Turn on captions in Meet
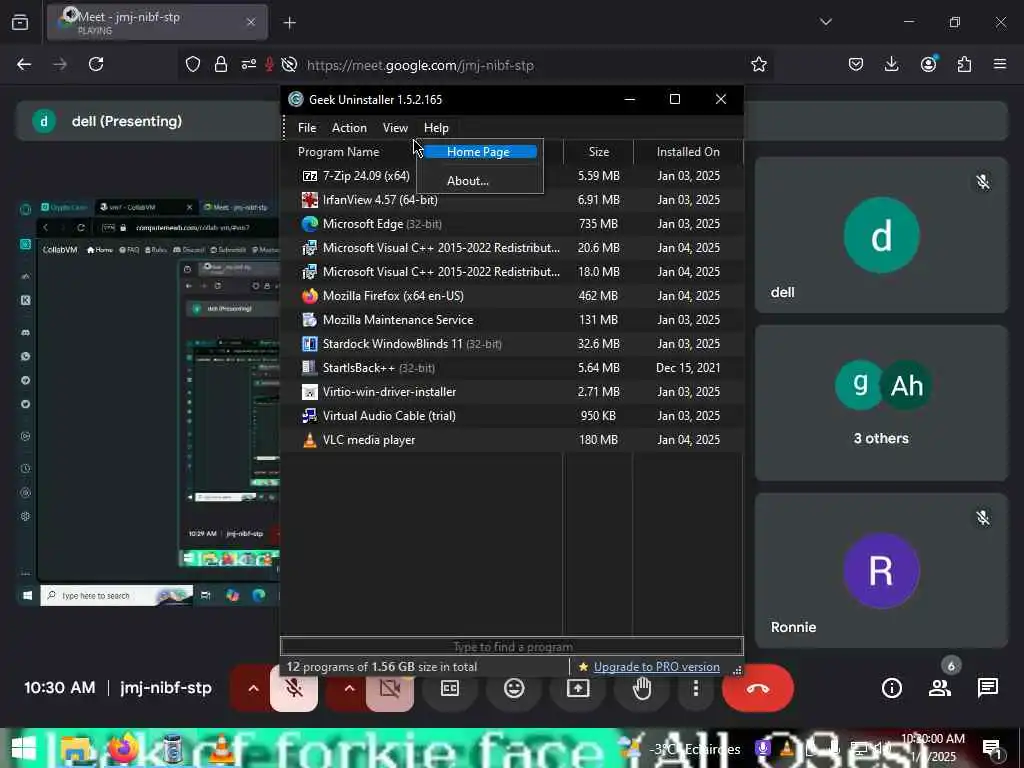1024x768 pixels. tap(450, 688)
